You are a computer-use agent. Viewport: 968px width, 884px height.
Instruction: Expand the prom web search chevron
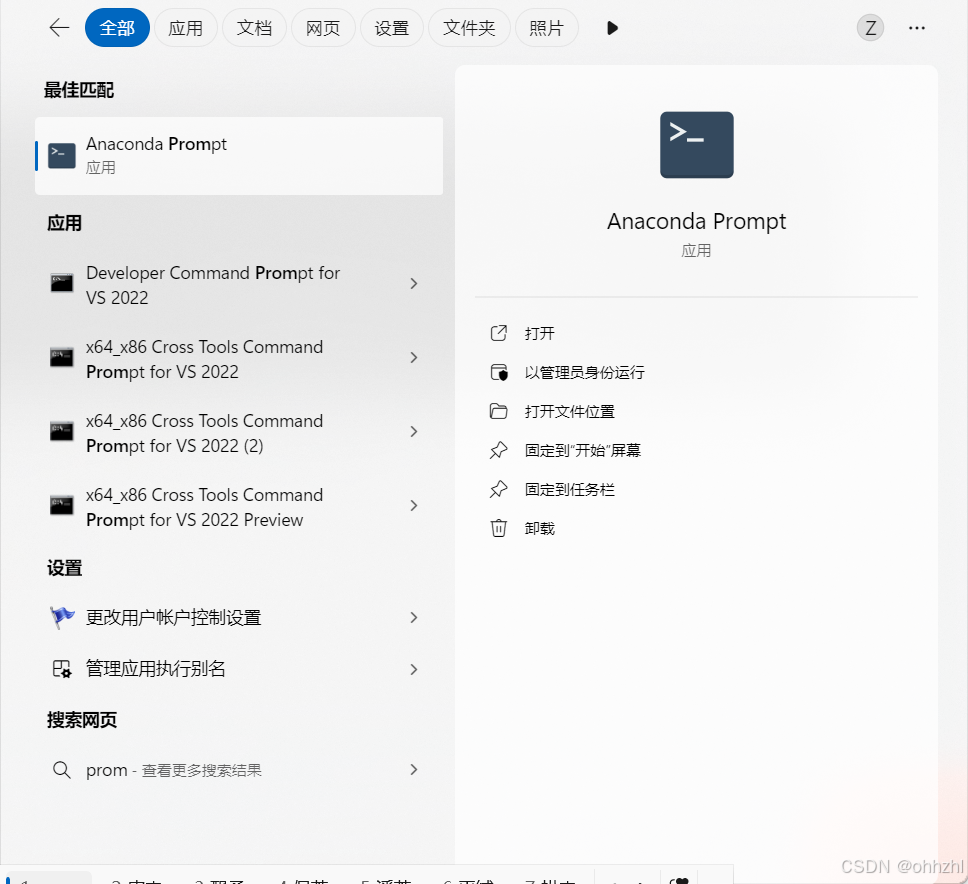tap(414, 769)
